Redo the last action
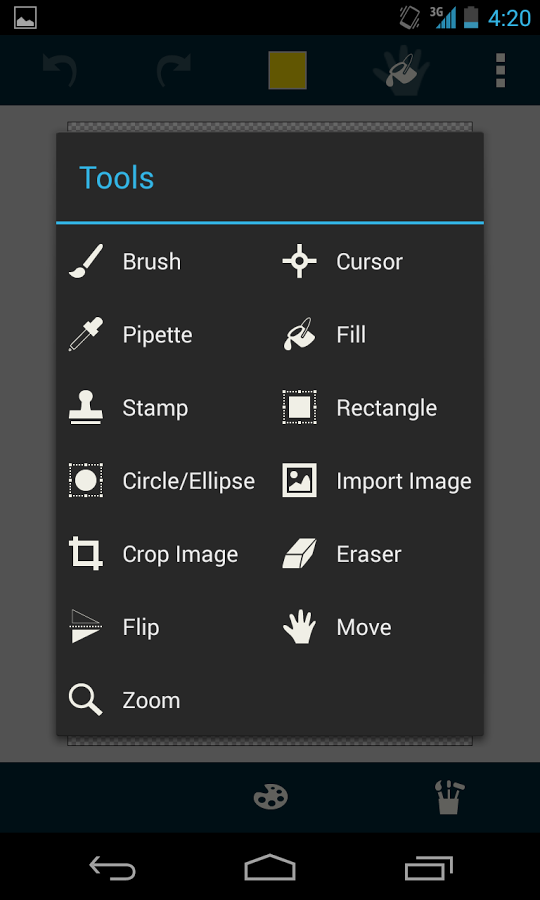This screenshot has height=900, width=540. pos(174,70)
